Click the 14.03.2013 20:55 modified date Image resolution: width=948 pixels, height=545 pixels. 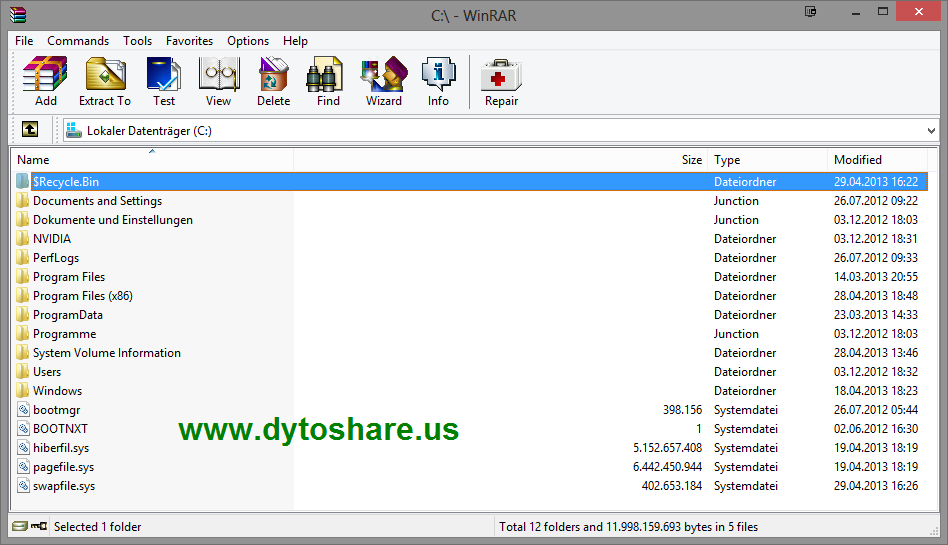[876, 276]
